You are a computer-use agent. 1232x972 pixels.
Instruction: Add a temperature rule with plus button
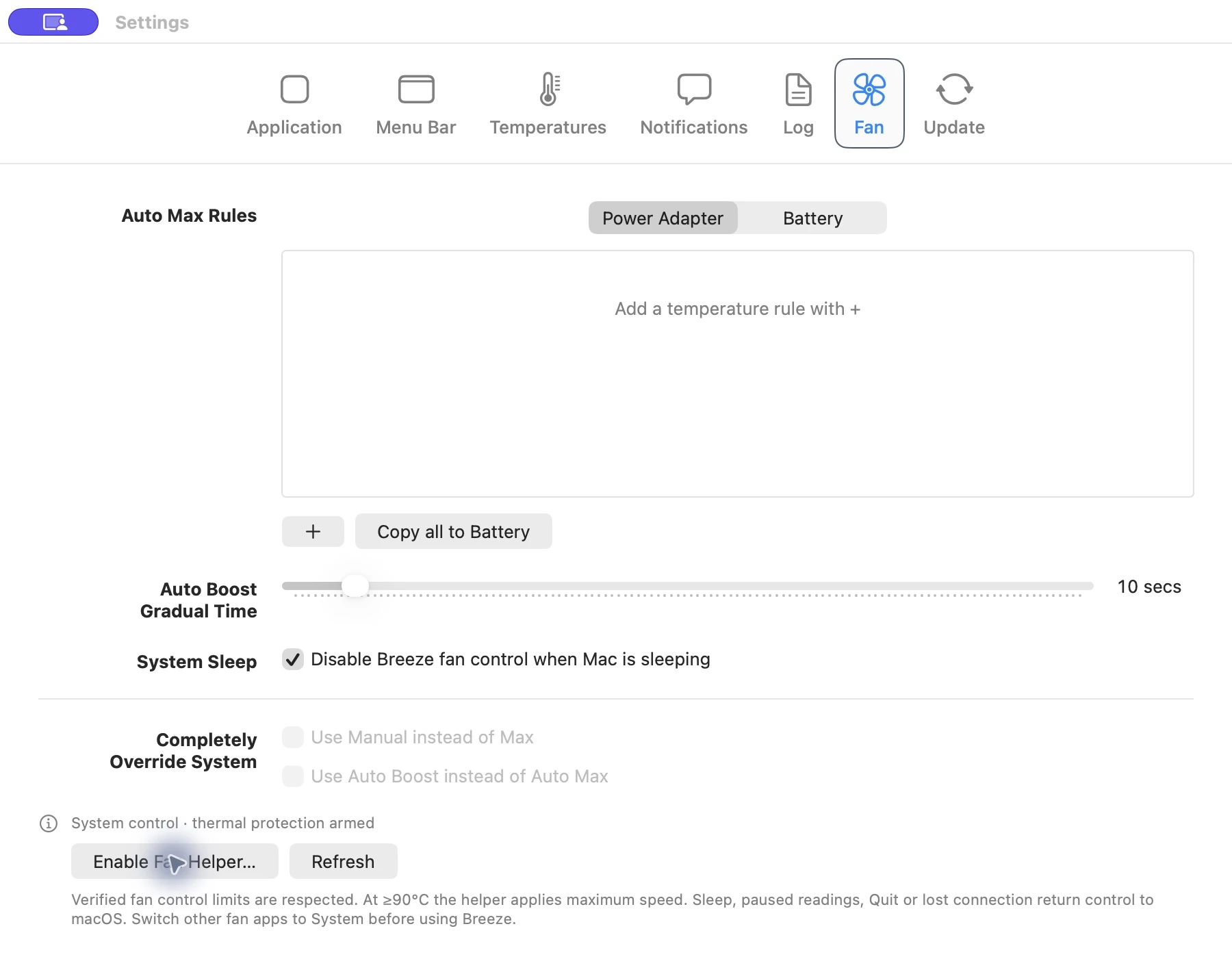[313, 531]
